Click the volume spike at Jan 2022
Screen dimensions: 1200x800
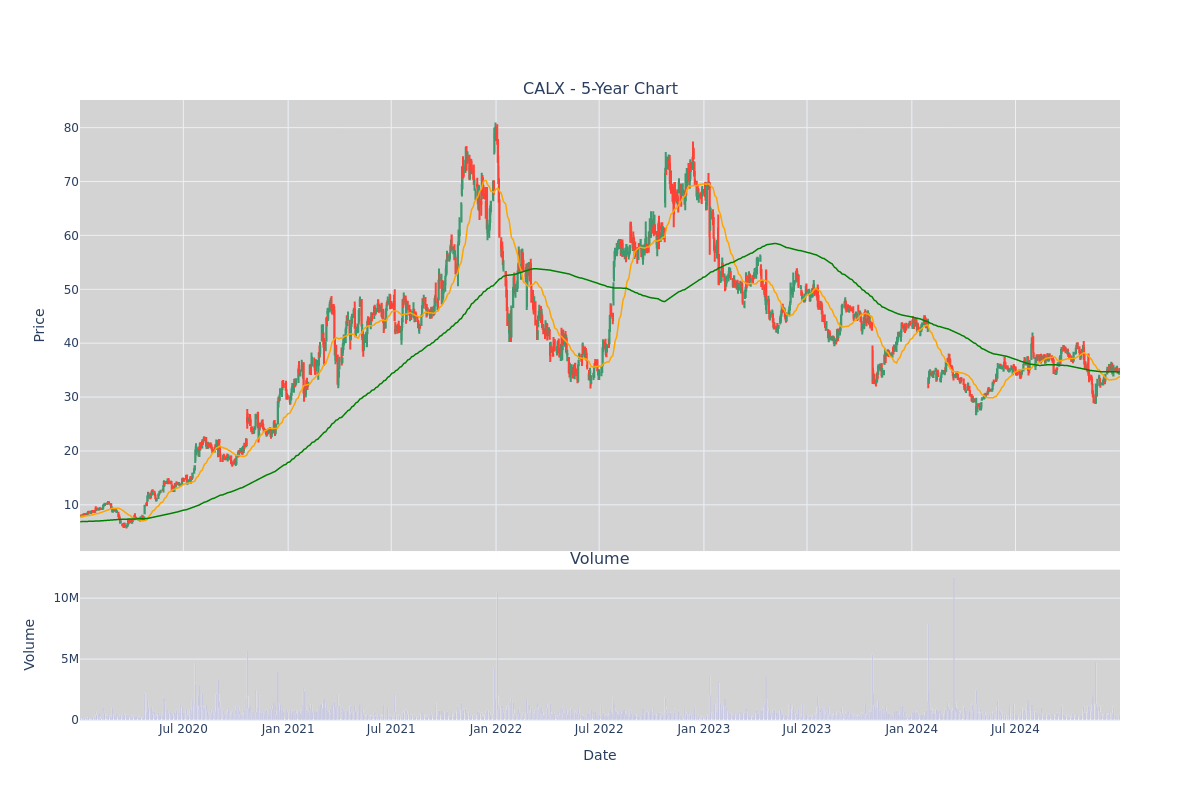coord(498,656)
